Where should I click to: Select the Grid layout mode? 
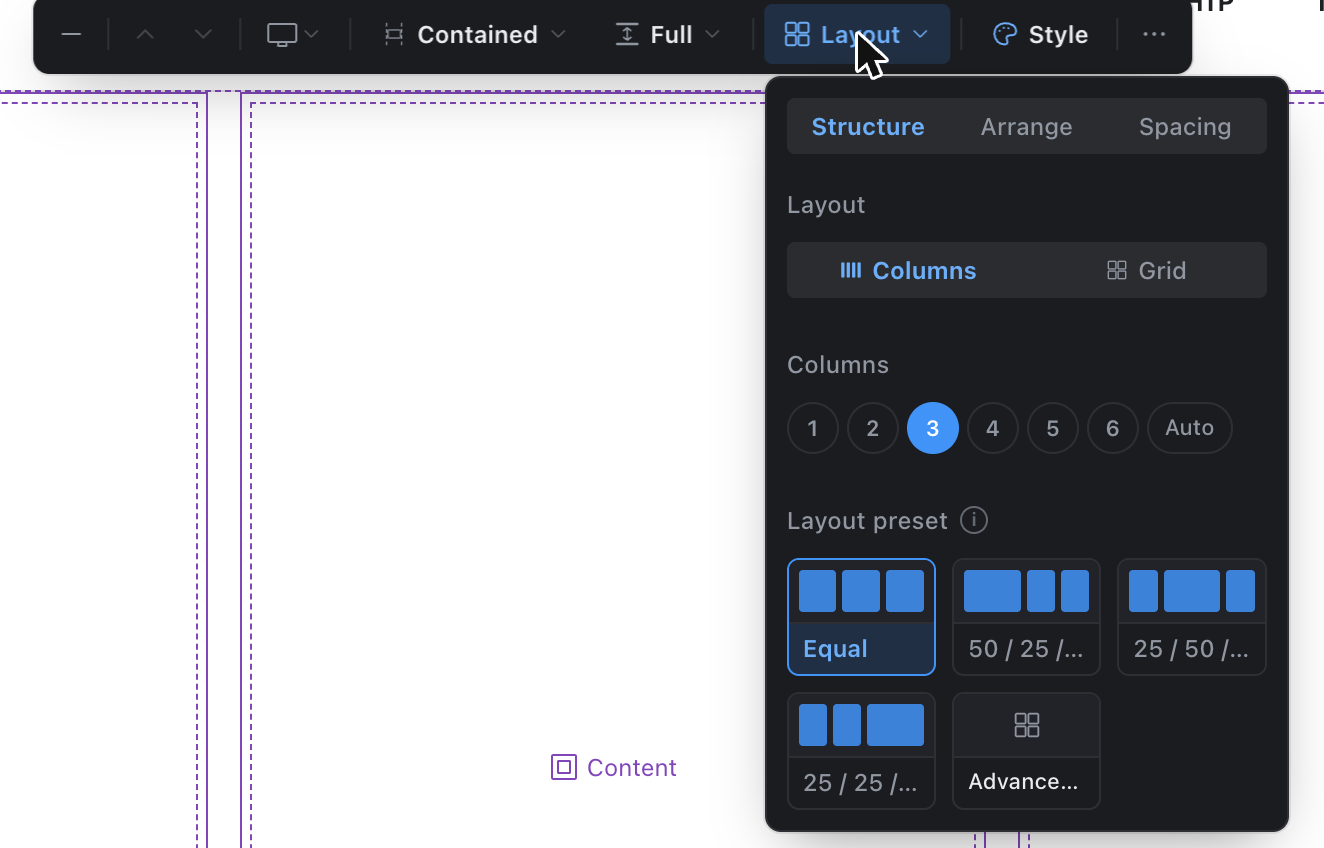[1146, 271]
